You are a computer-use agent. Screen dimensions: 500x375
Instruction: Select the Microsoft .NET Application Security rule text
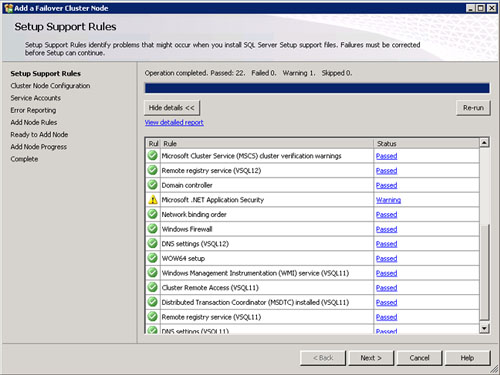point(213,200)
